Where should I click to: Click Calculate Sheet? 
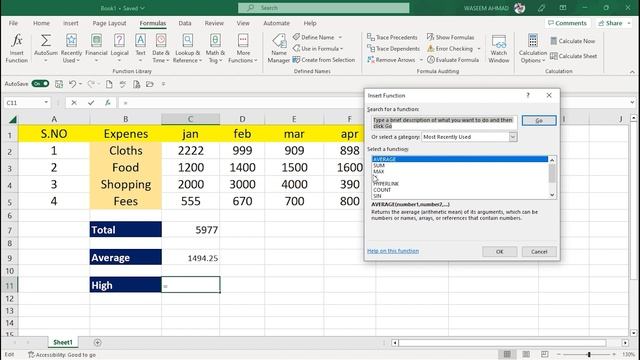click(x=573, y=56)
